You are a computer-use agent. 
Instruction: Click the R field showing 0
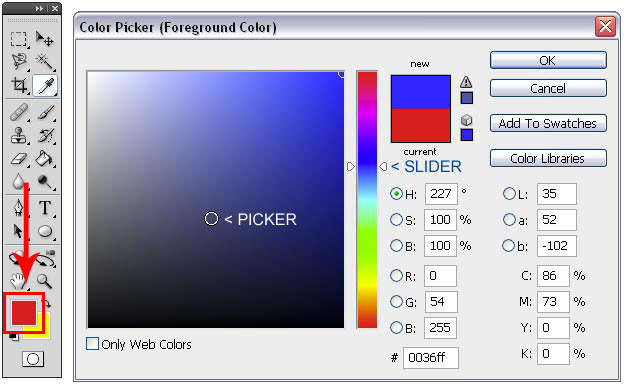coord(440,276)
